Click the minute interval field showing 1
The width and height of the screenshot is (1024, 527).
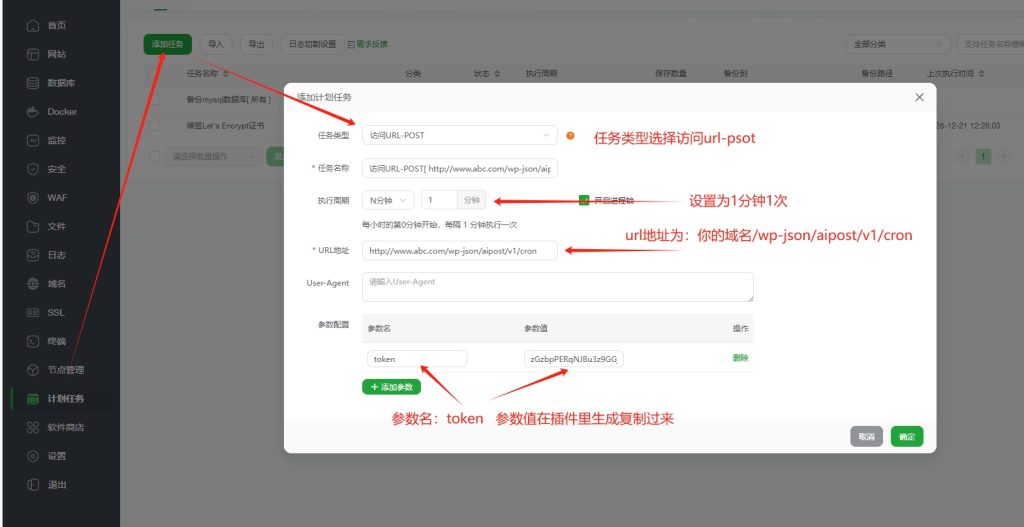coord(439,200)
